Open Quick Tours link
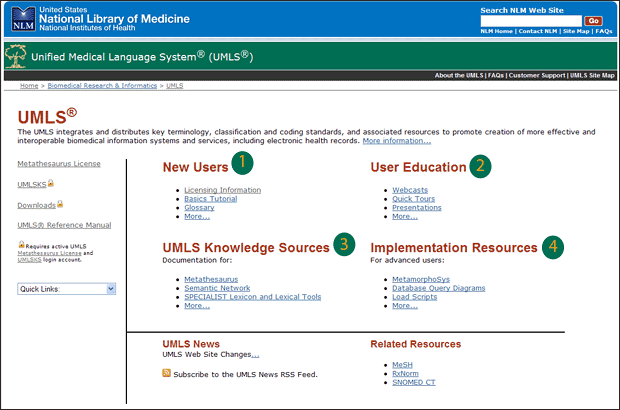This screenshot has height=410, width=620. coord(413,199)
